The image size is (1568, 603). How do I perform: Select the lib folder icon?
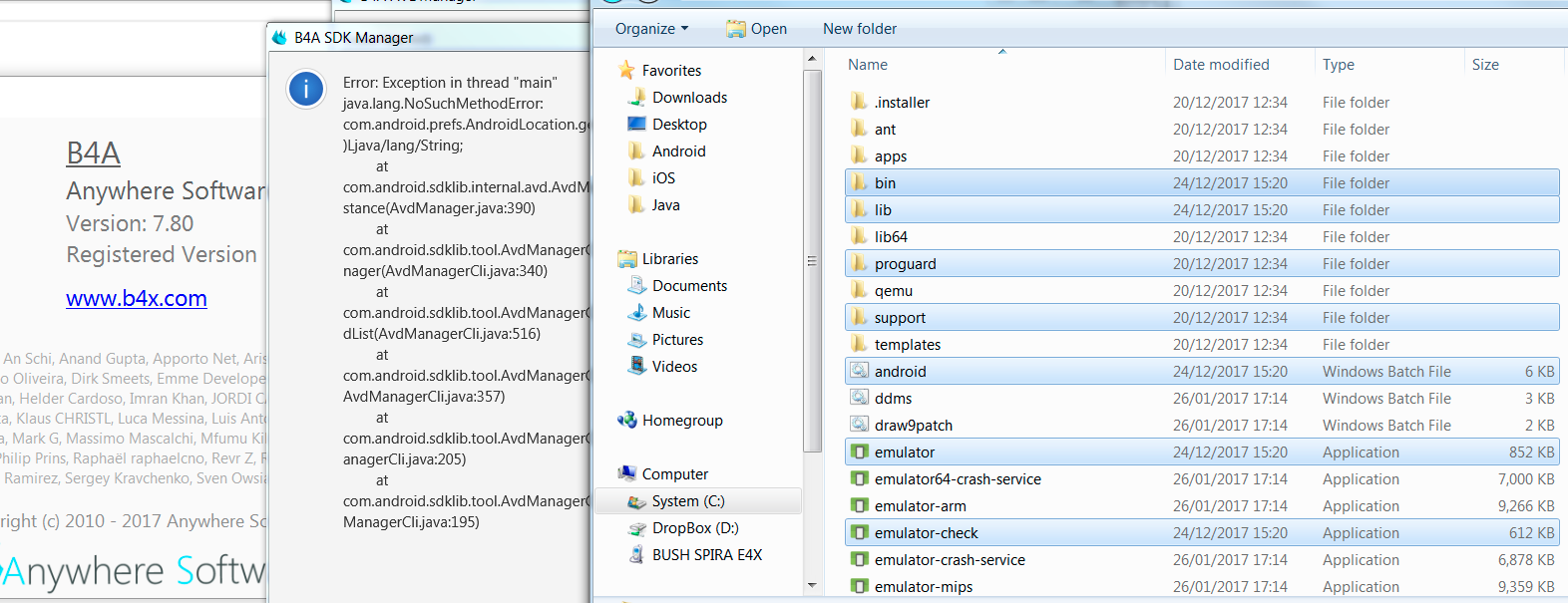[859, 209]
